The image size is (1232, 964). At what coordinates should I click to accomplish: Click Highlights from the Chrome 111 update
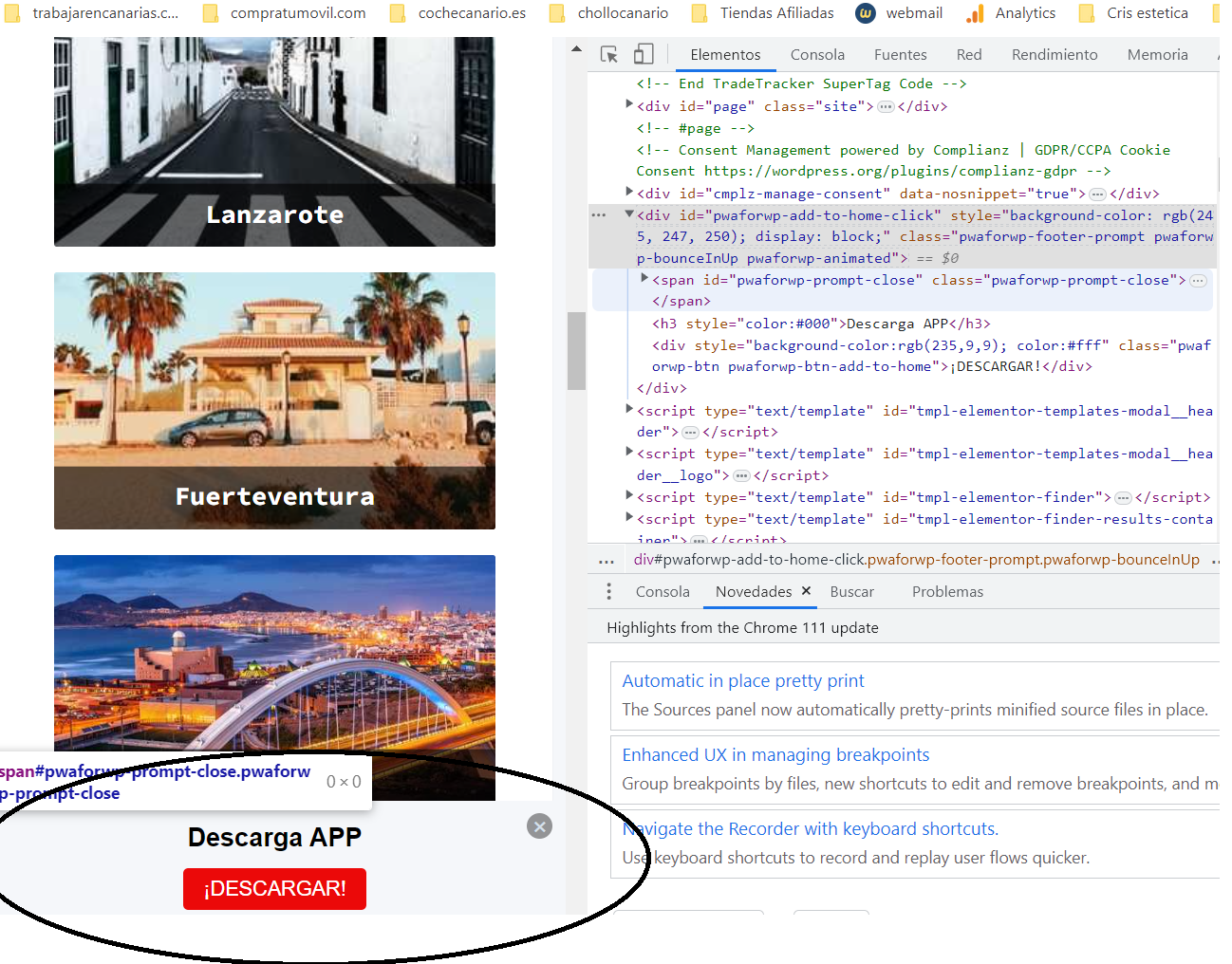742,628
